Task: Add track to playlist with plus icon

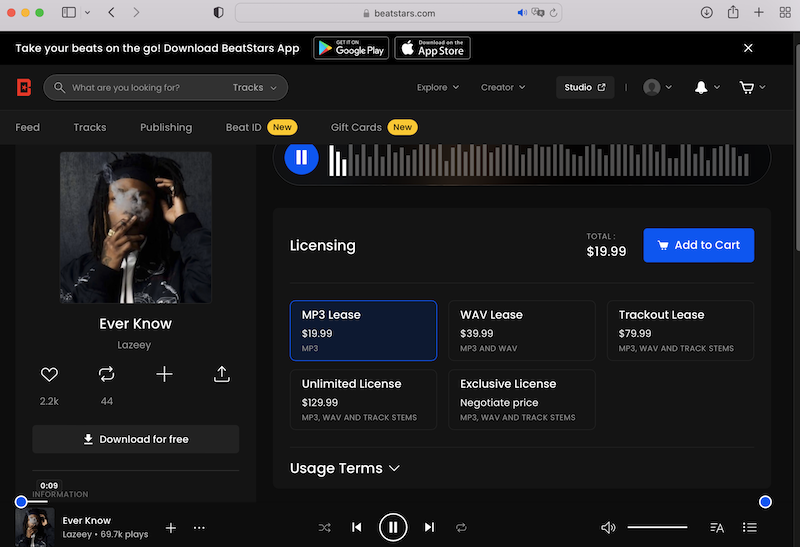Action: 164,374
